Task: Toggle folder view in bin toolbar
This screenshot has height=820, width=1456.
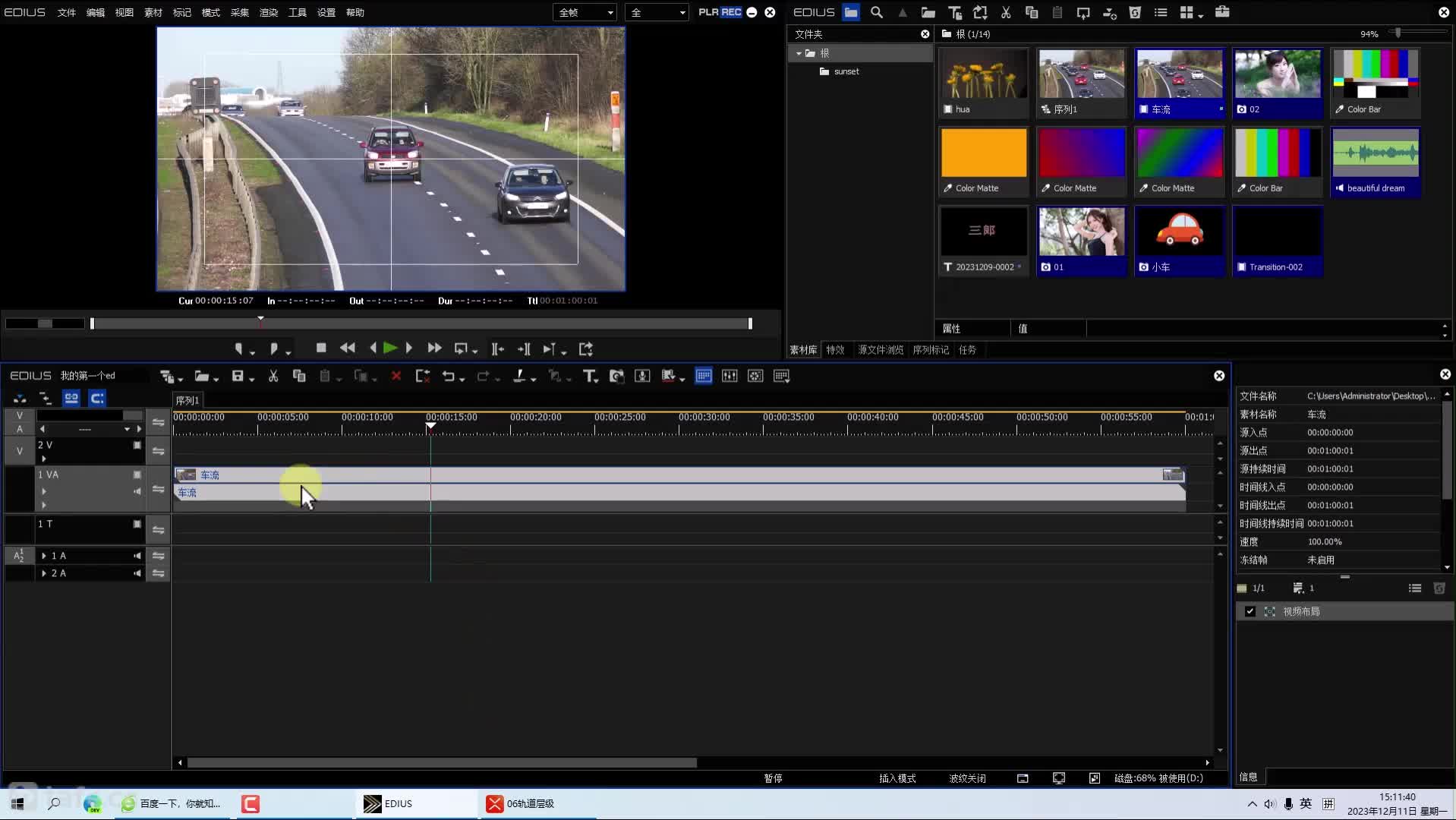Action: tap(851, 12)
